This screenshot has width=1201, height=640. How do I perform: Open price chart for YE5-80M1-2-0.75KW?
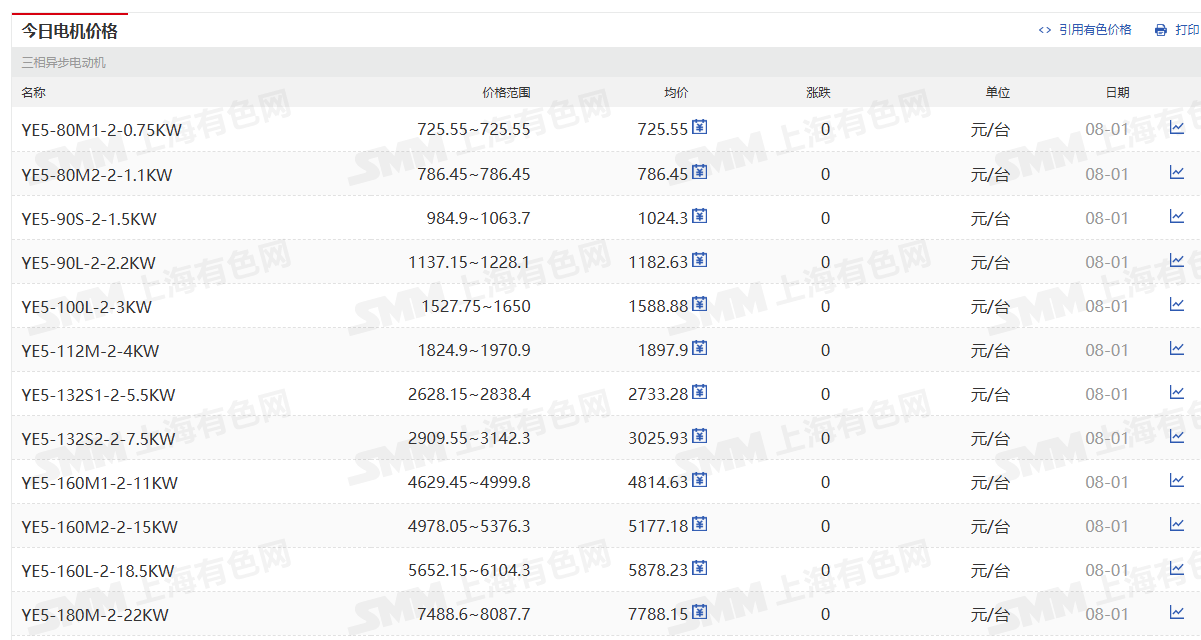coord(1177,128)
